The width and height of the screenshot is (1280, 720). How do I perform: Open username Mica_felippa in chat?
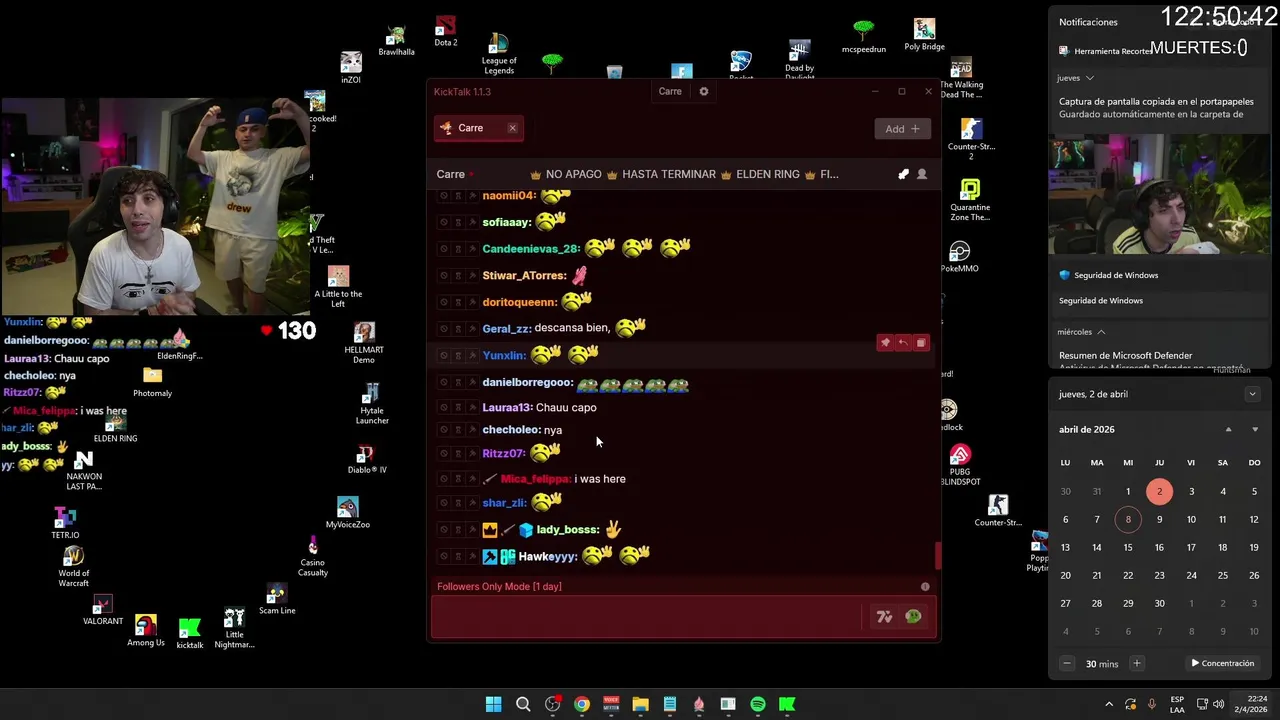point(536,479)
